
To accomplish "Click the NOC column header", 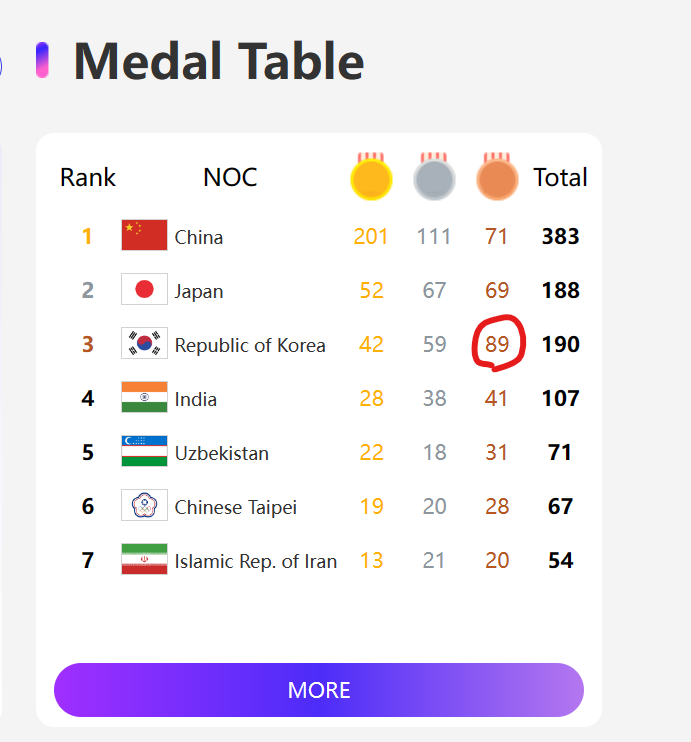I will pyautogui.click(x=230, y=178).
